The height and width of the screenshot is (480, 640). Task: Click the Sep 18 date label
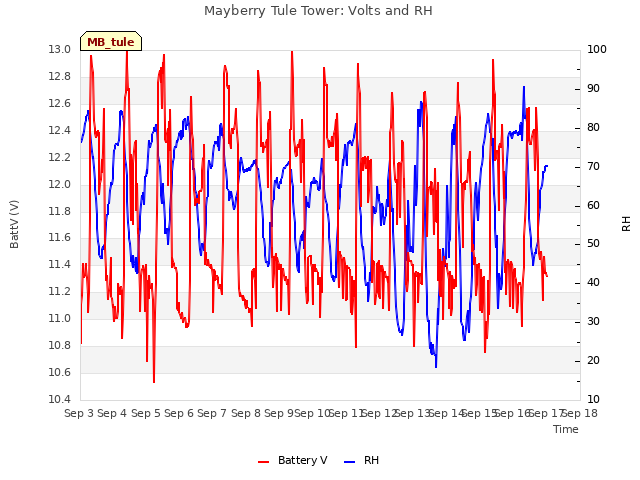point(581,413)
